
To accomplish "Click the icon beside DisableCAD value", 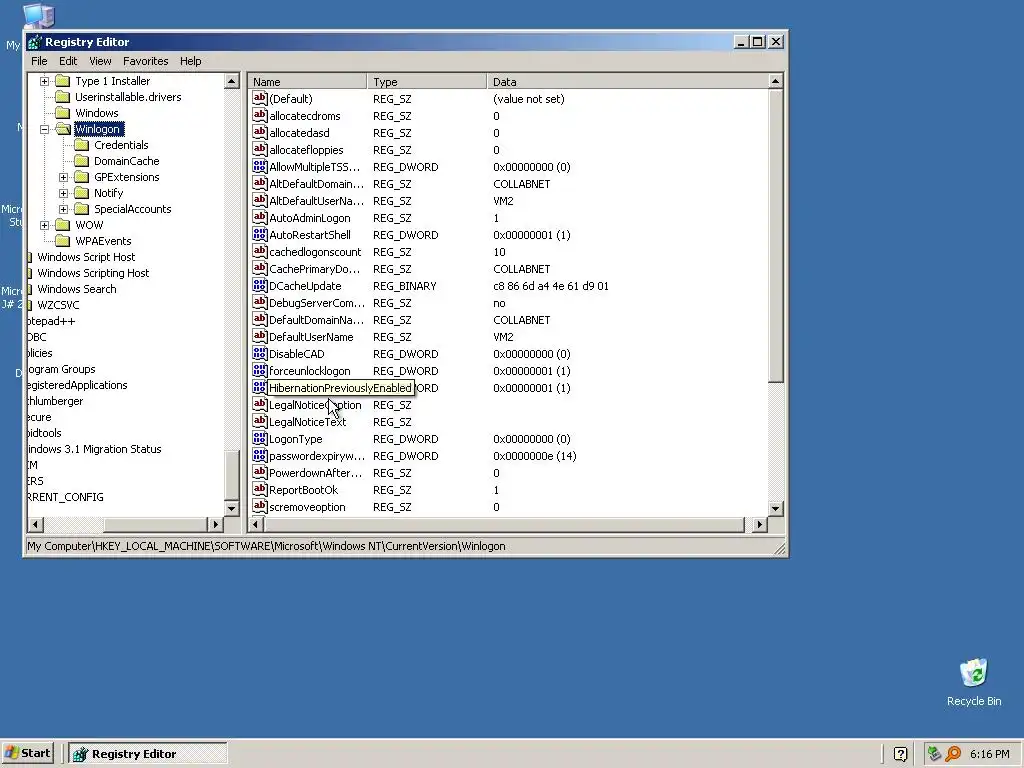I will (259, 353).
